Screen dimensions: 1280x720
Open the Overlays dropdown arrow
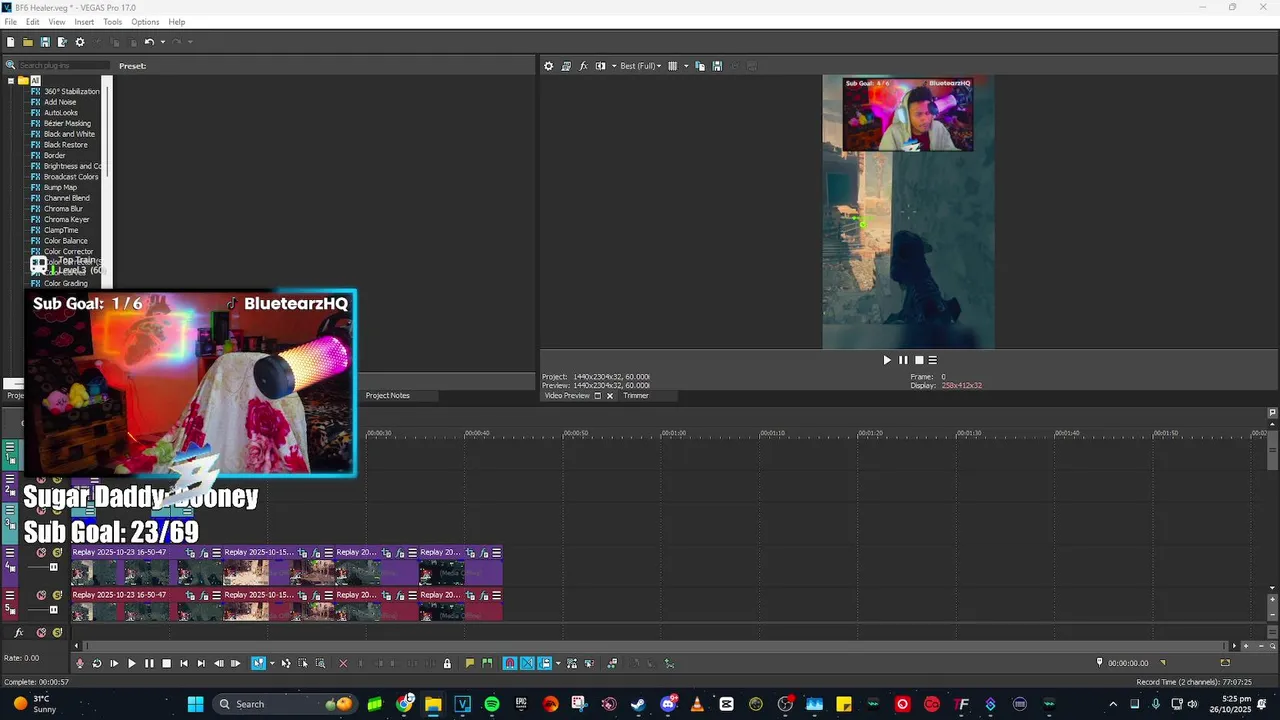pos(686,66)
